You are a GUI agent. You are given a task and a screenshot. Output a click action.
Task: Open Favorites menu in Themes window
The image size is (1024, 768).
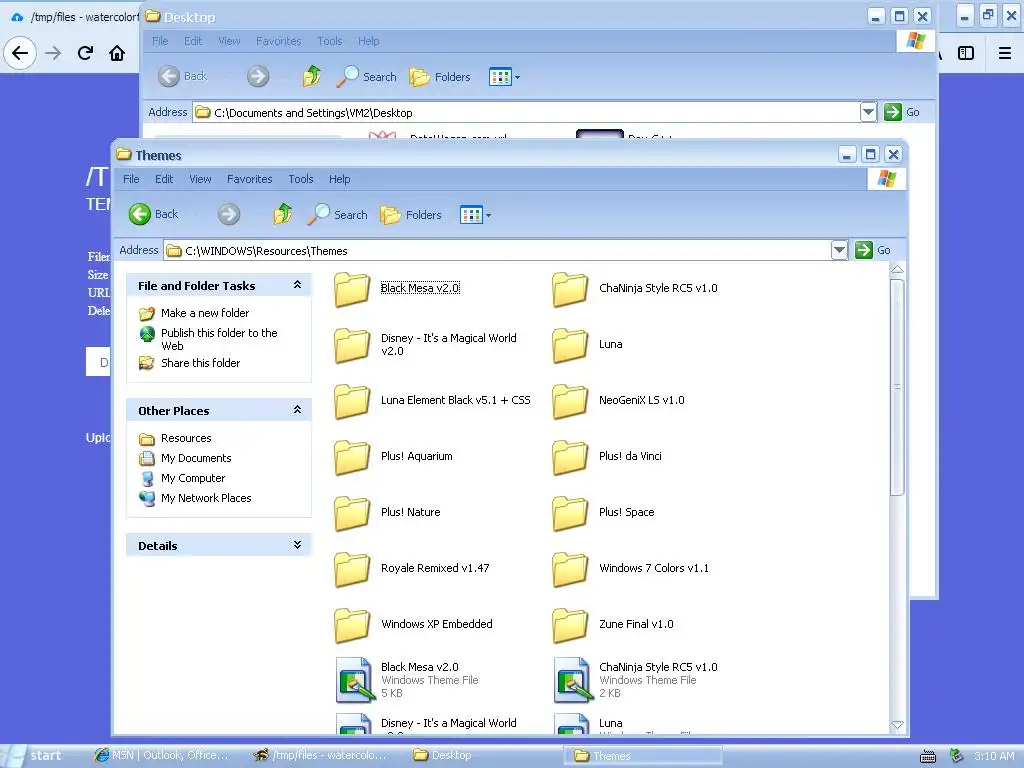click(x=249, y=179)
